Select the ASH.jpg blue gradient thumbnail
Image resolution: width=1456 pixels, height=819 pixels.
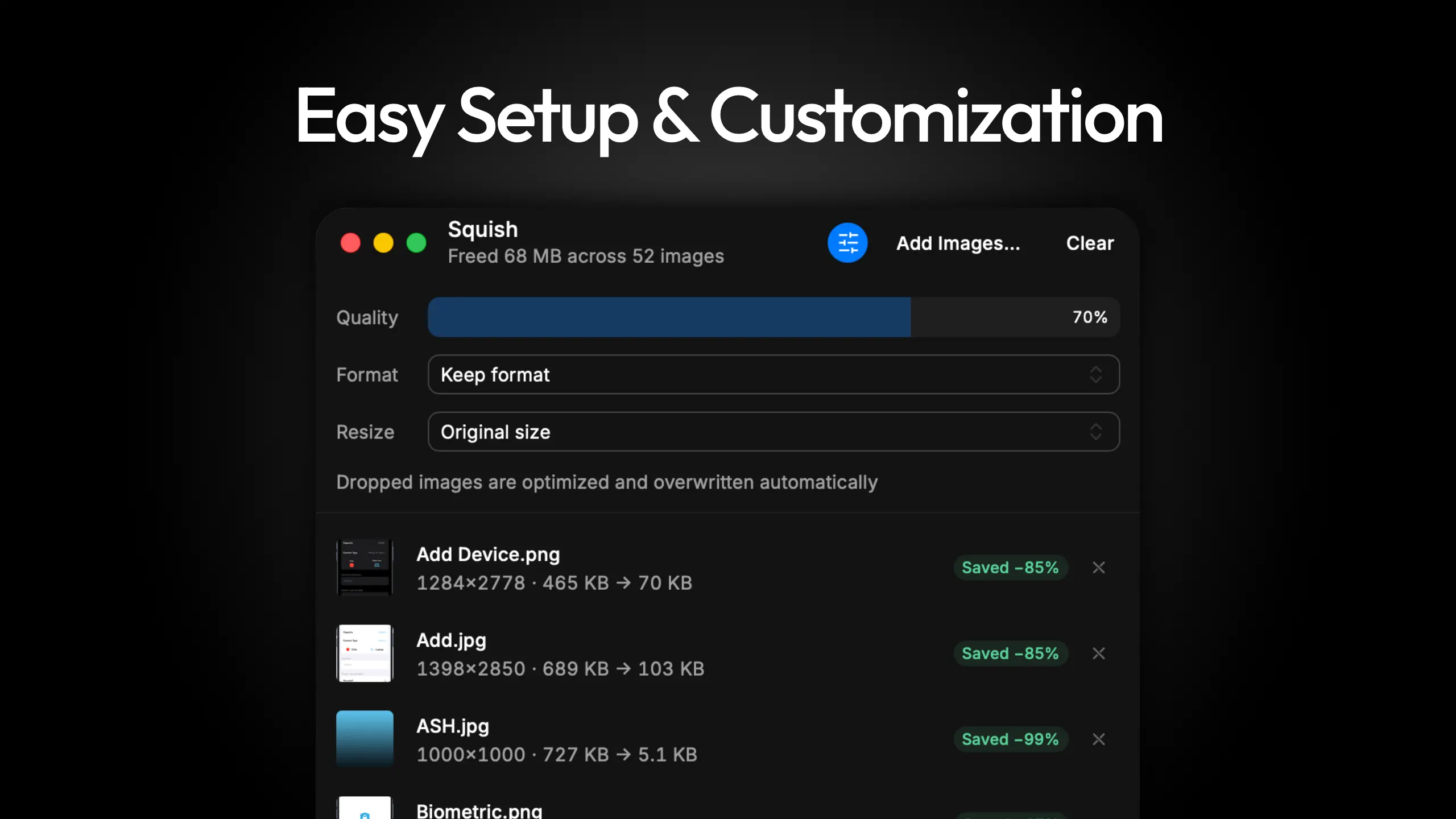click(x=365, y=739)
